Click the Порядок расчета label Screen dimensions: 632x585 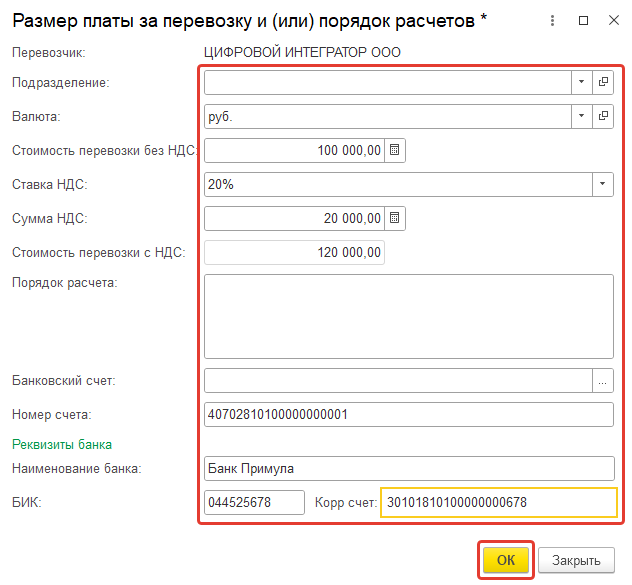click(64, 283)
